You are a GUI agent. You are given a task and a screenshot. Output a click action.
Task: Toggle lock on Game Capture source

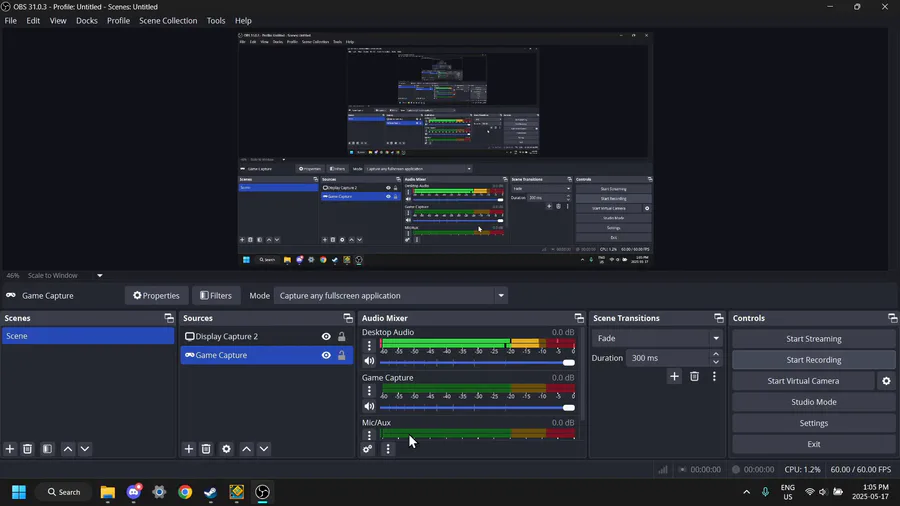pos(342,355)
